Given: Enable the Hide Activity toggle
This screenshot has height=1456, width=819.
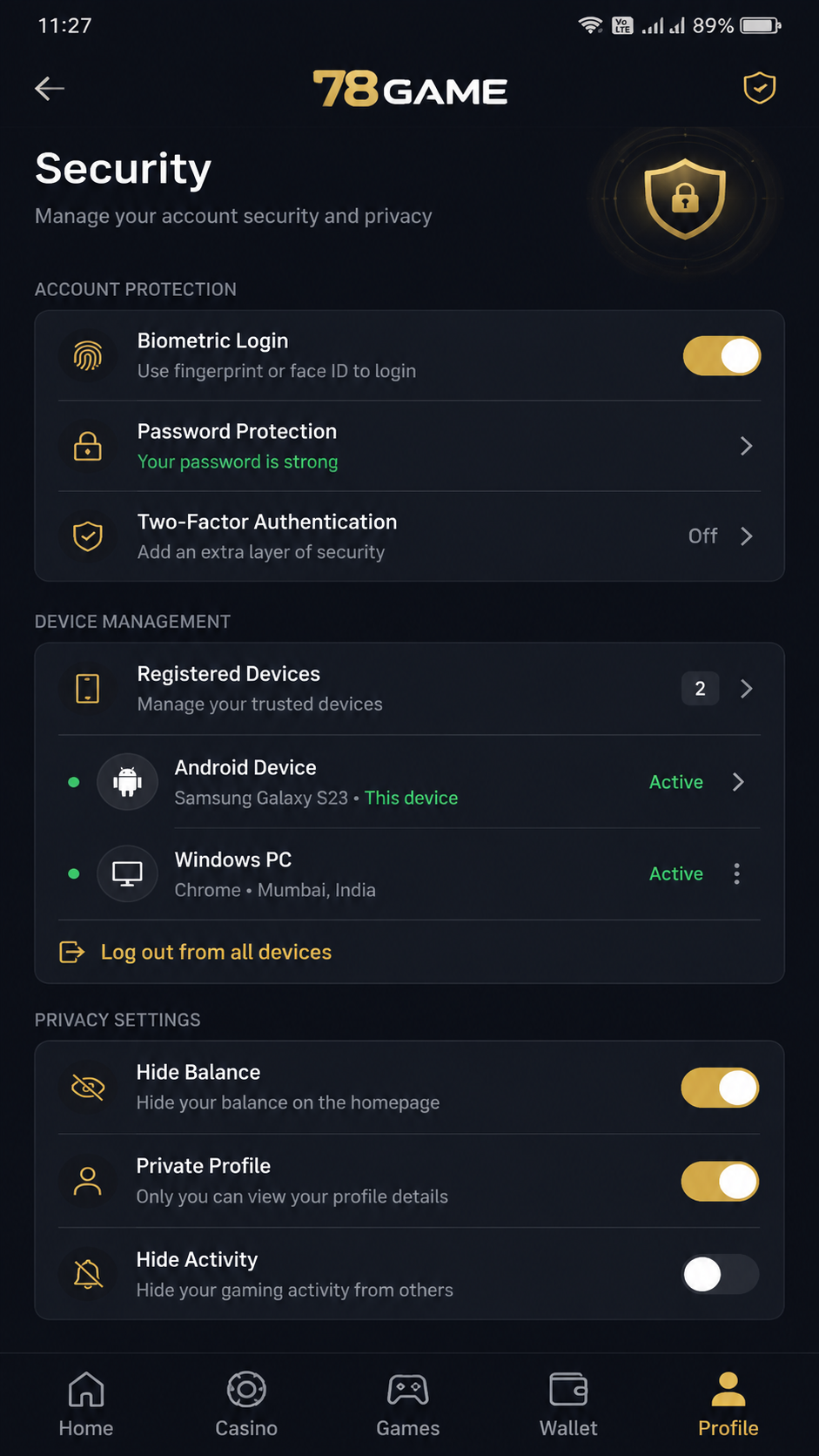Looking at the screenshot, I should pyautogui.click(x=720, y=1275).
